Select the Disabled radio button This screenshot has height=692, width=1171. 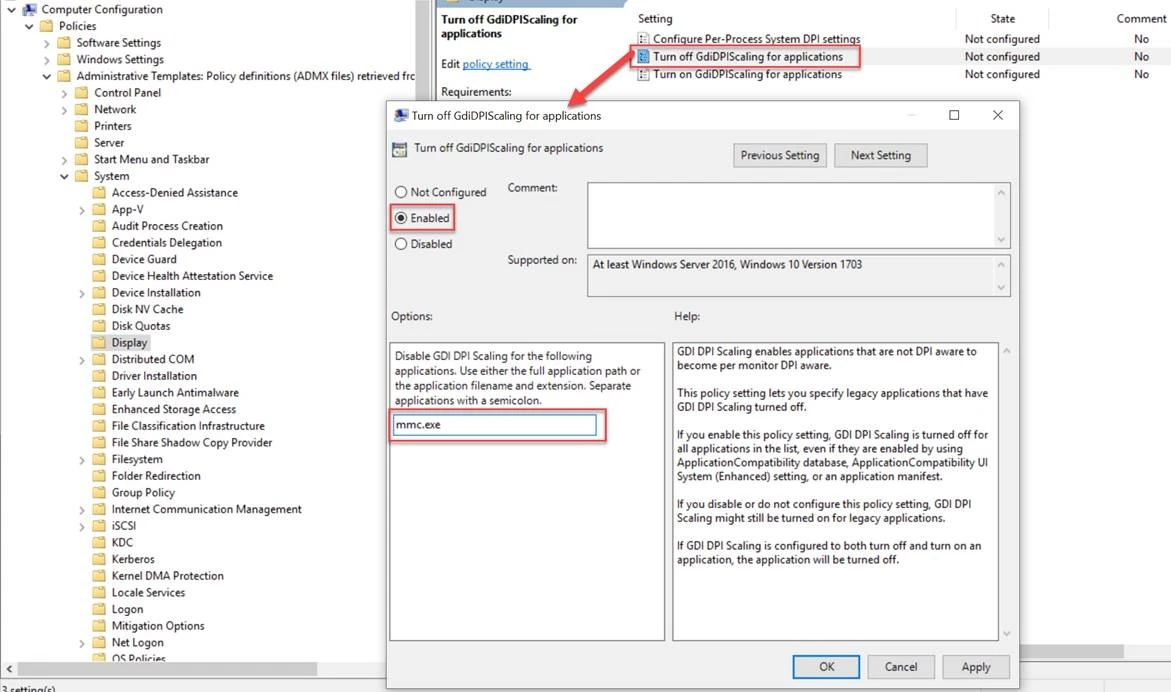pyautogui.click(x=401, y=244)
